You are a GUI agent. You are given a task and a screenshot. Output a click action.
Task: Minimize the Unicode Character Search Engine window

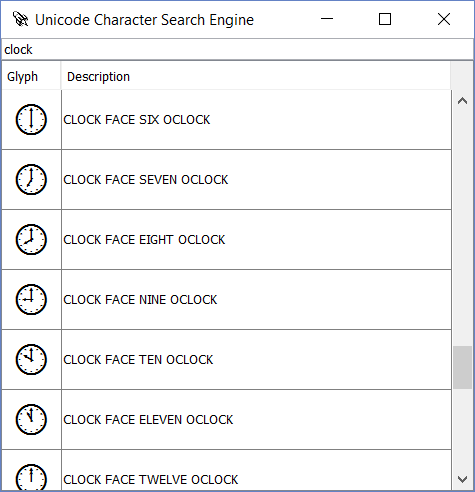327,19
